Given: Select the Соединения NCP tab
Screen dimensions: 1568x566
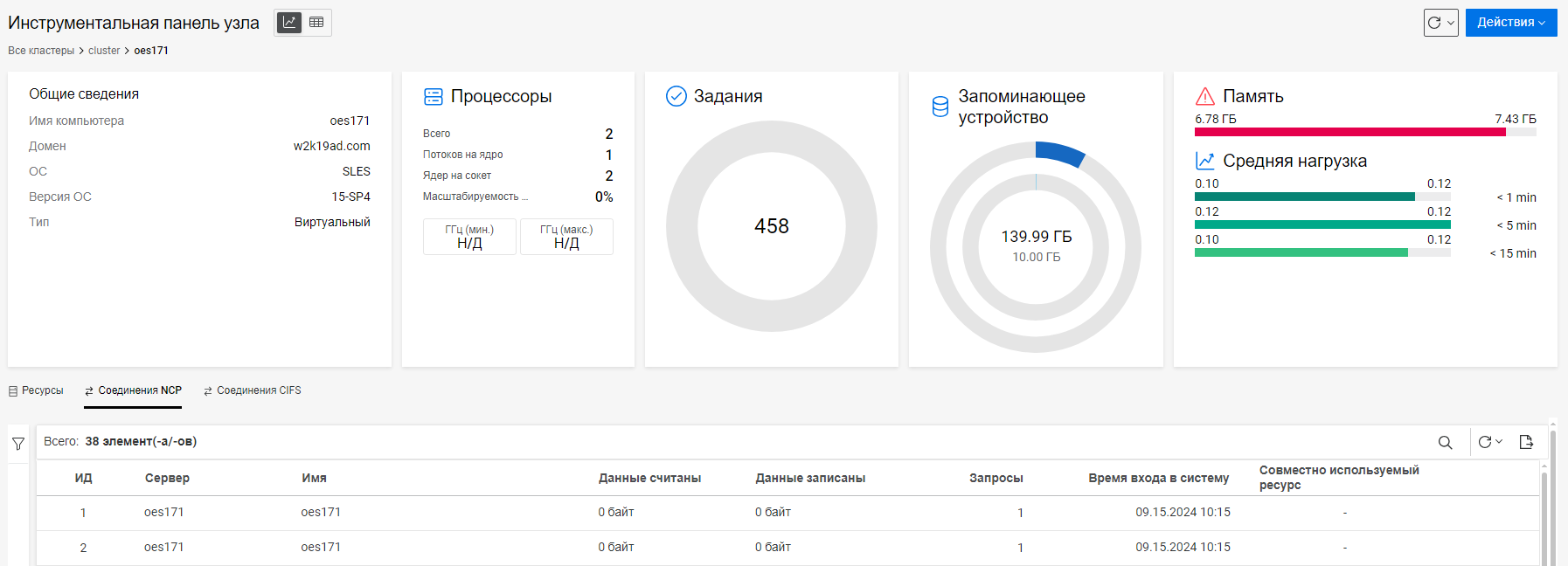Looking at the screenshot, I should pyautogui.click(x=133, y=390).
